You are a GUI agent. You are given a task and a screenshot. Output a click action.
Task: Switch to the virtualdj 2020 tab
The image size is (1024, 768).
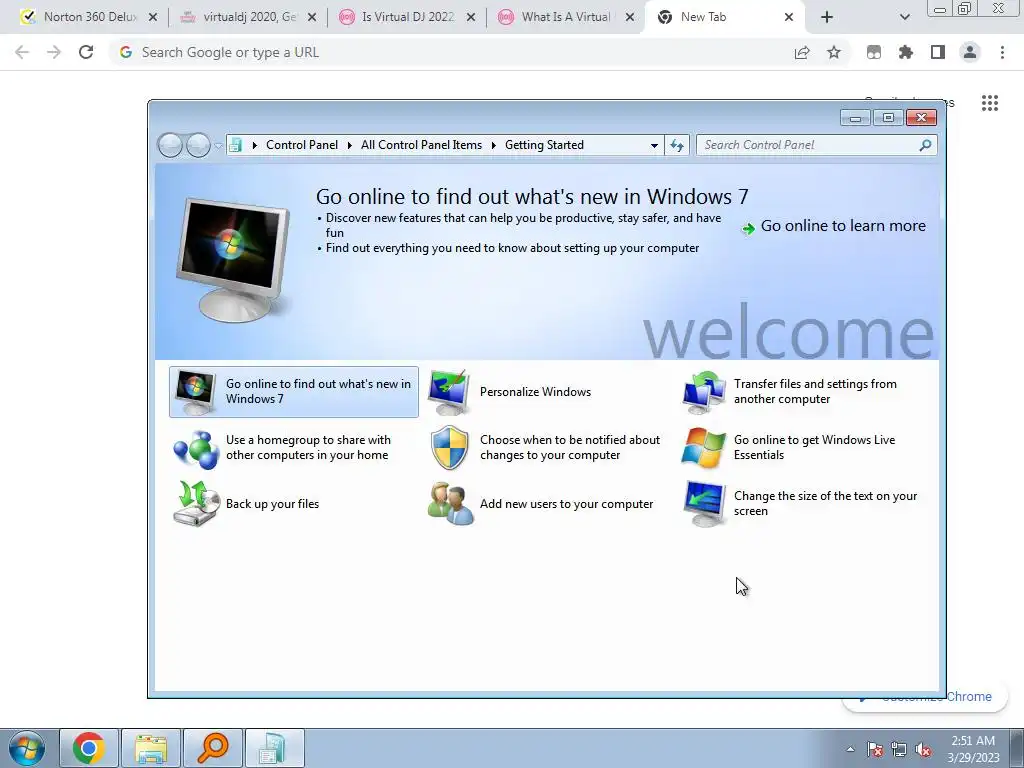pos(249,17)
